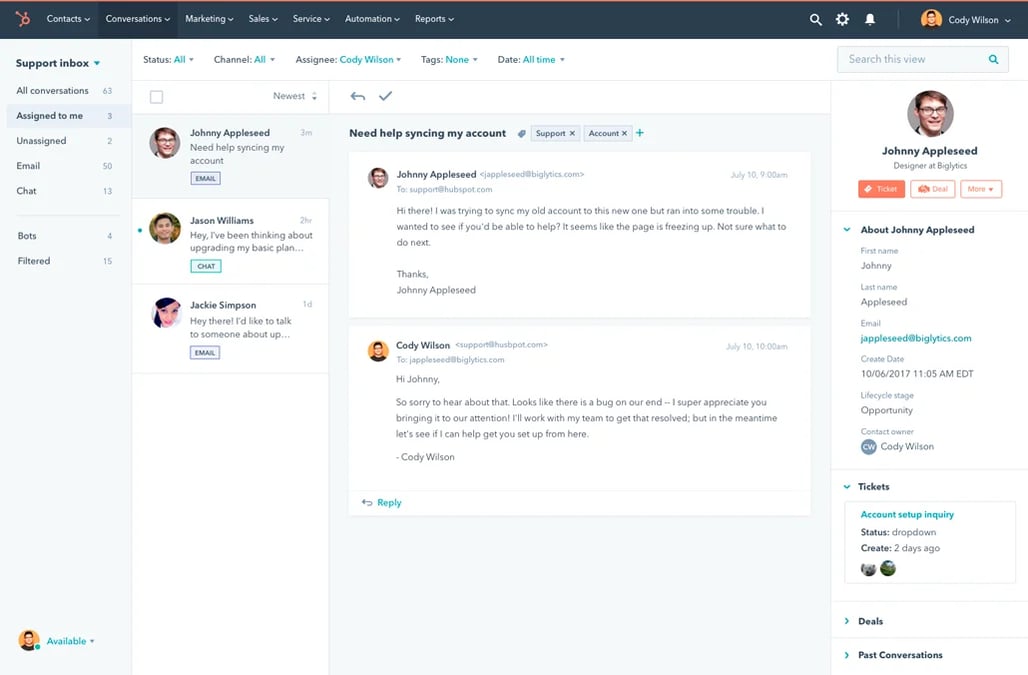1028x675 pixels.
Task: Open the Marketing menu
Action: click(209, 19)
